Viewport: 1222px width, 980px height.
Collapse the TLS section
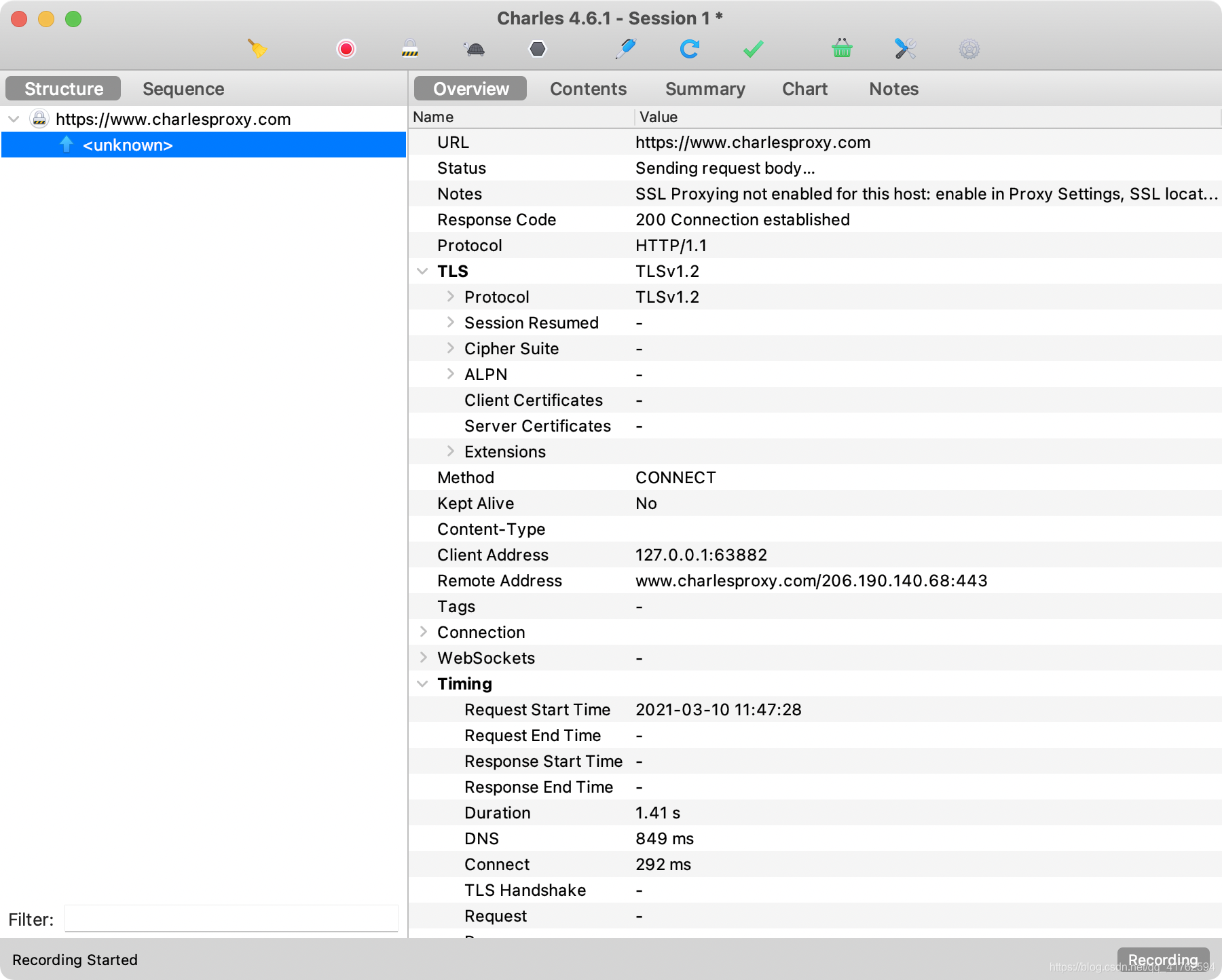pyautogui.click(x=422, y=271)
